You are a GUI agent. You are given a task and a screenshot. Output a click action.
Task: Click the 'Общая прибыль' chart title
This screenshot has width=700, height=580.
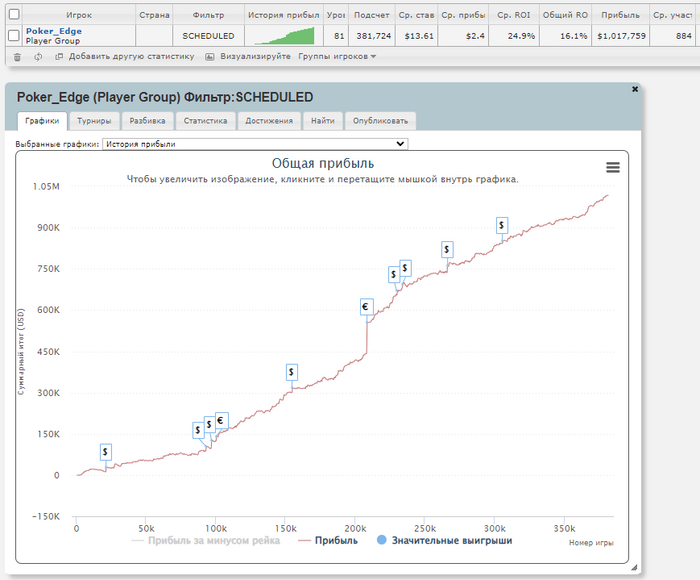click(x=323, y=163)
